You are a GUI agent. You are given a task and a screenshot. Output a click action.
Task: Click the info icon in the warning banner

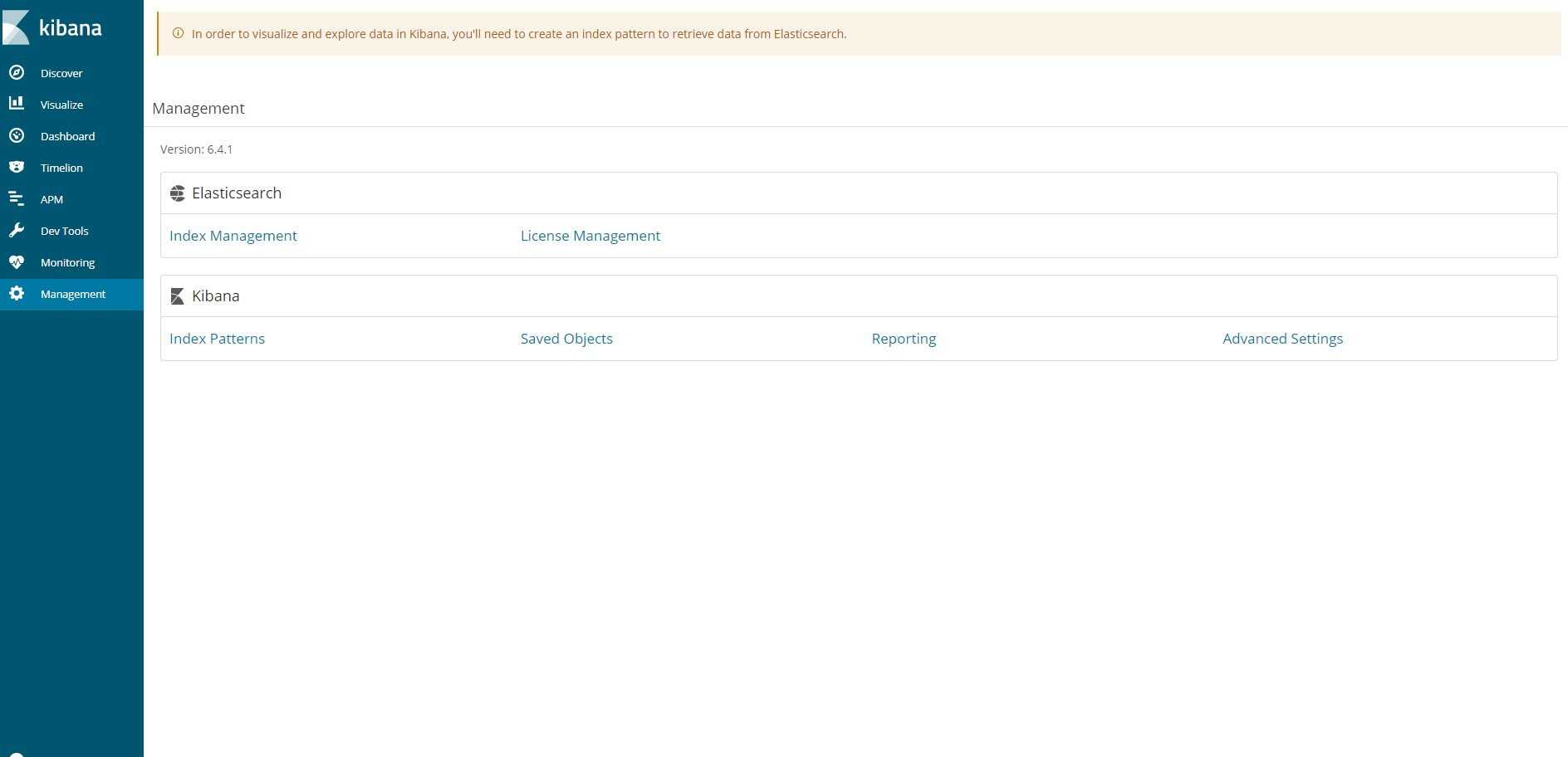178,34
